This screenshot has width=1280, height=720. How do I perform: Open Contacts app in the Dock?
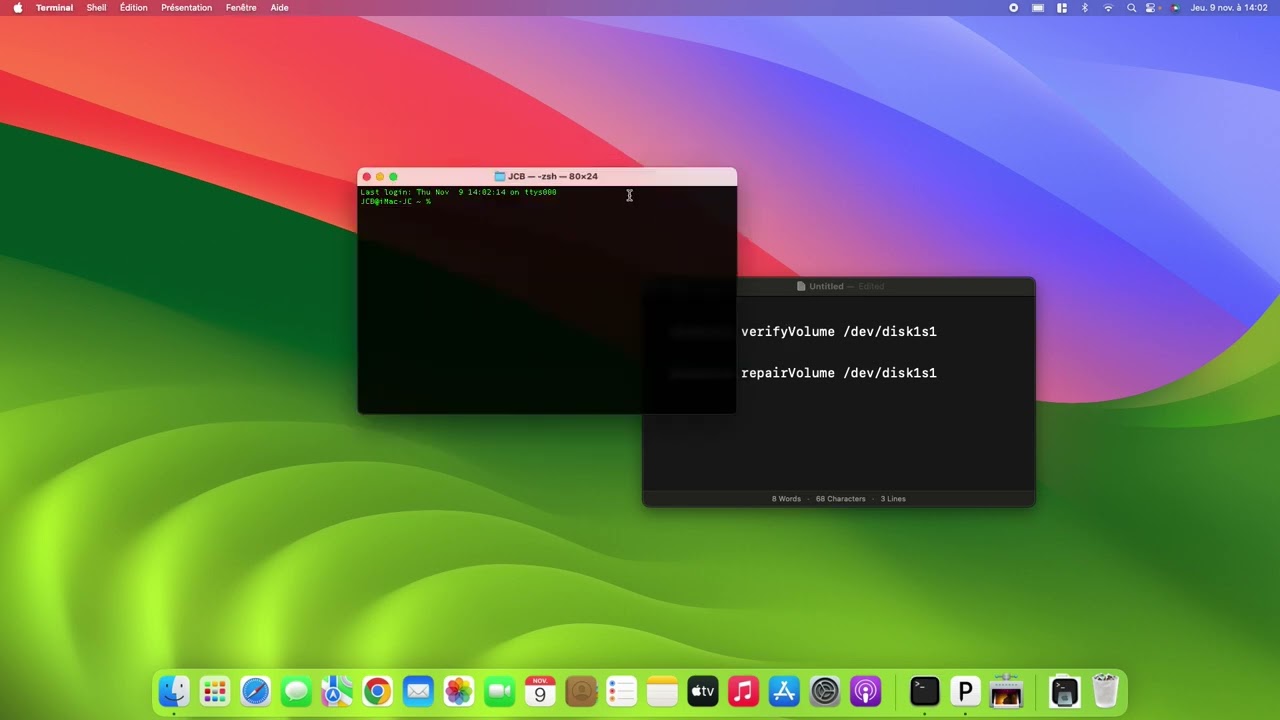581,691
